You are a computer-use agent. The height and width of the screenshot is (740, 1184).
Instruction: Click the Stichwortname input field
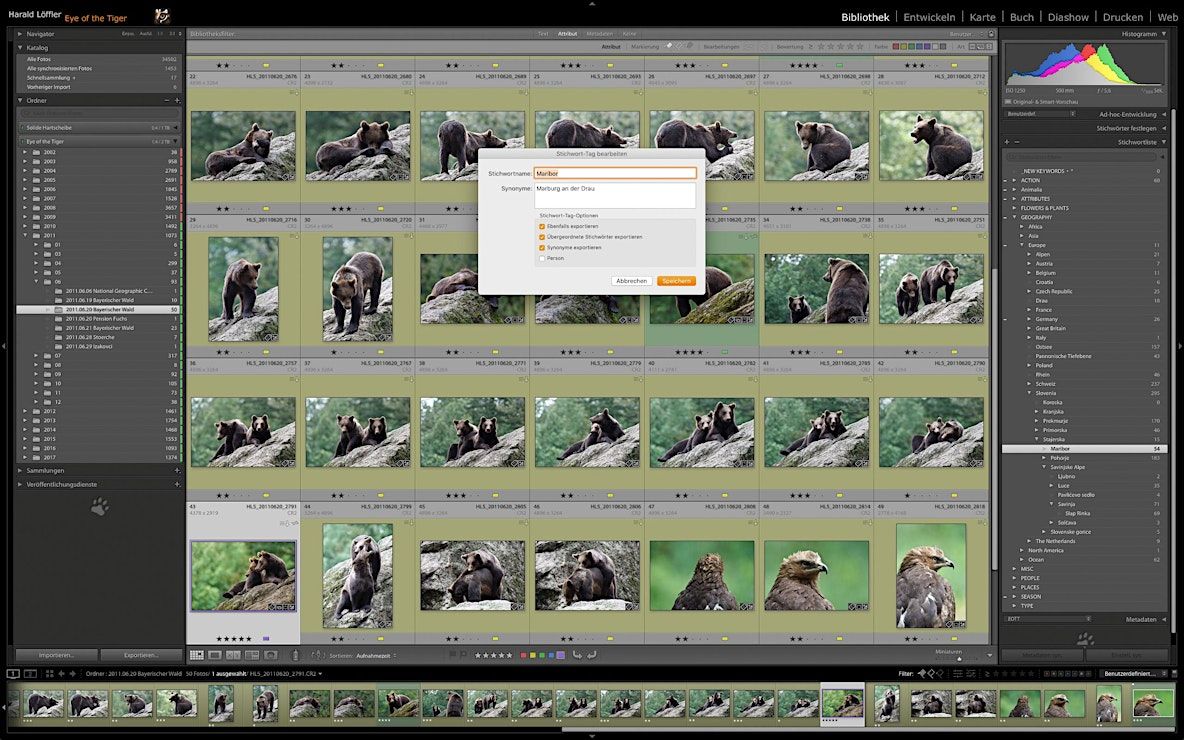(x=615, y=174)
